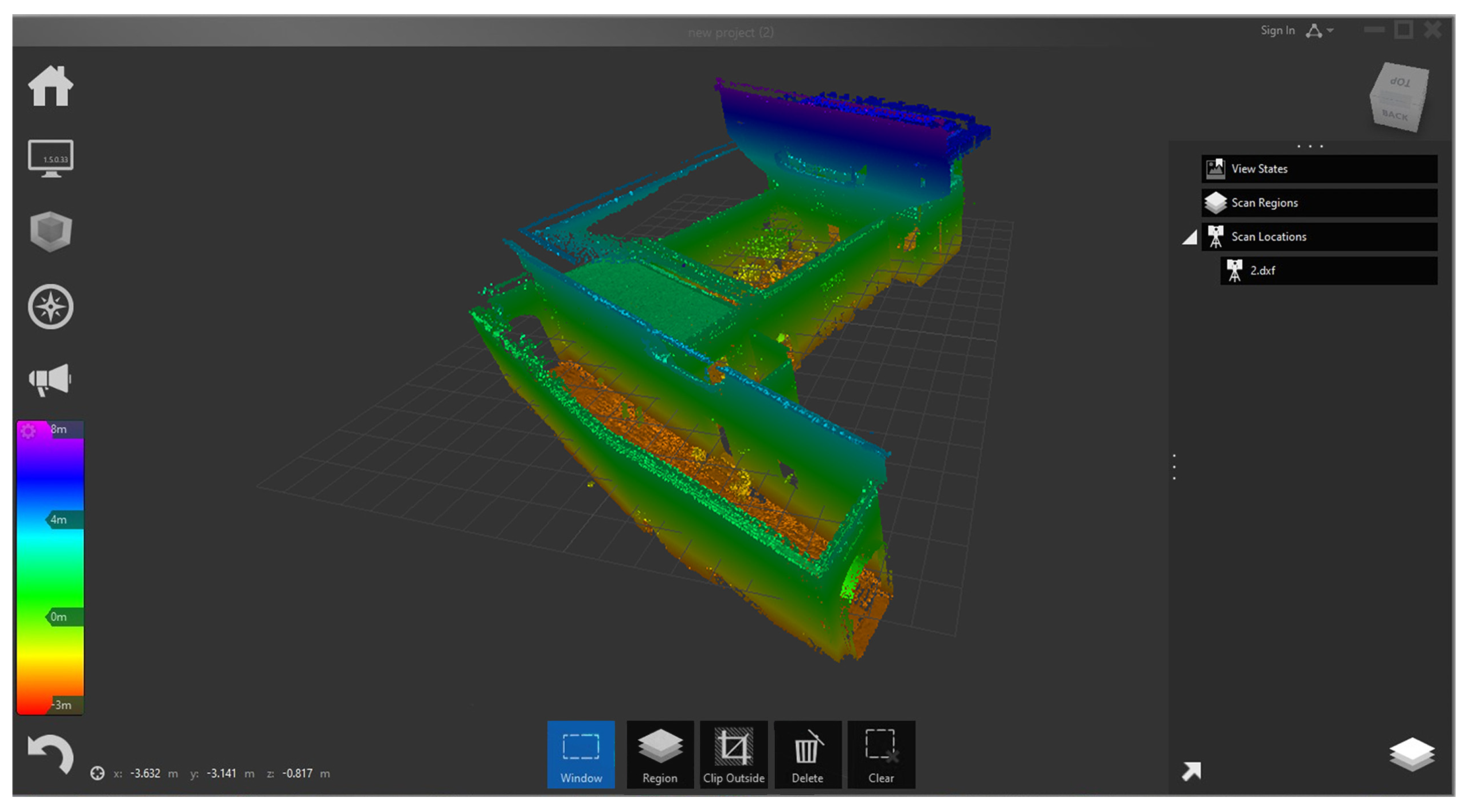This screenshot has width=1468, height=812.
Task: Open the View States panel item
Action: tap(1319, 168)
